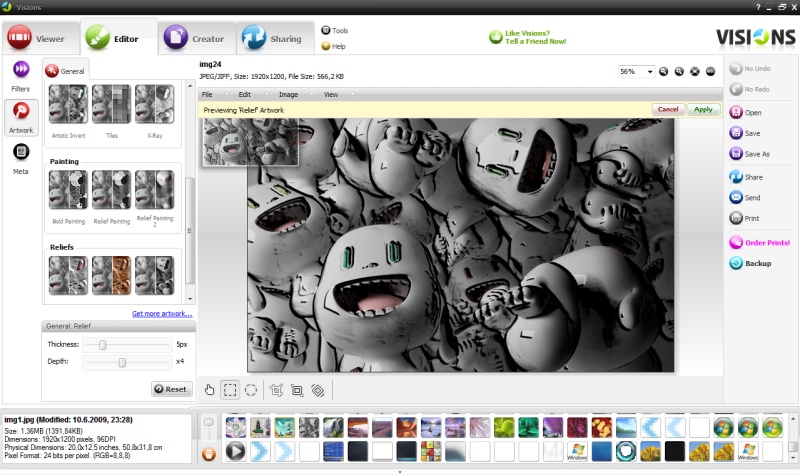
Task: Click the Get more artwork link
Action: click(162, 313)
